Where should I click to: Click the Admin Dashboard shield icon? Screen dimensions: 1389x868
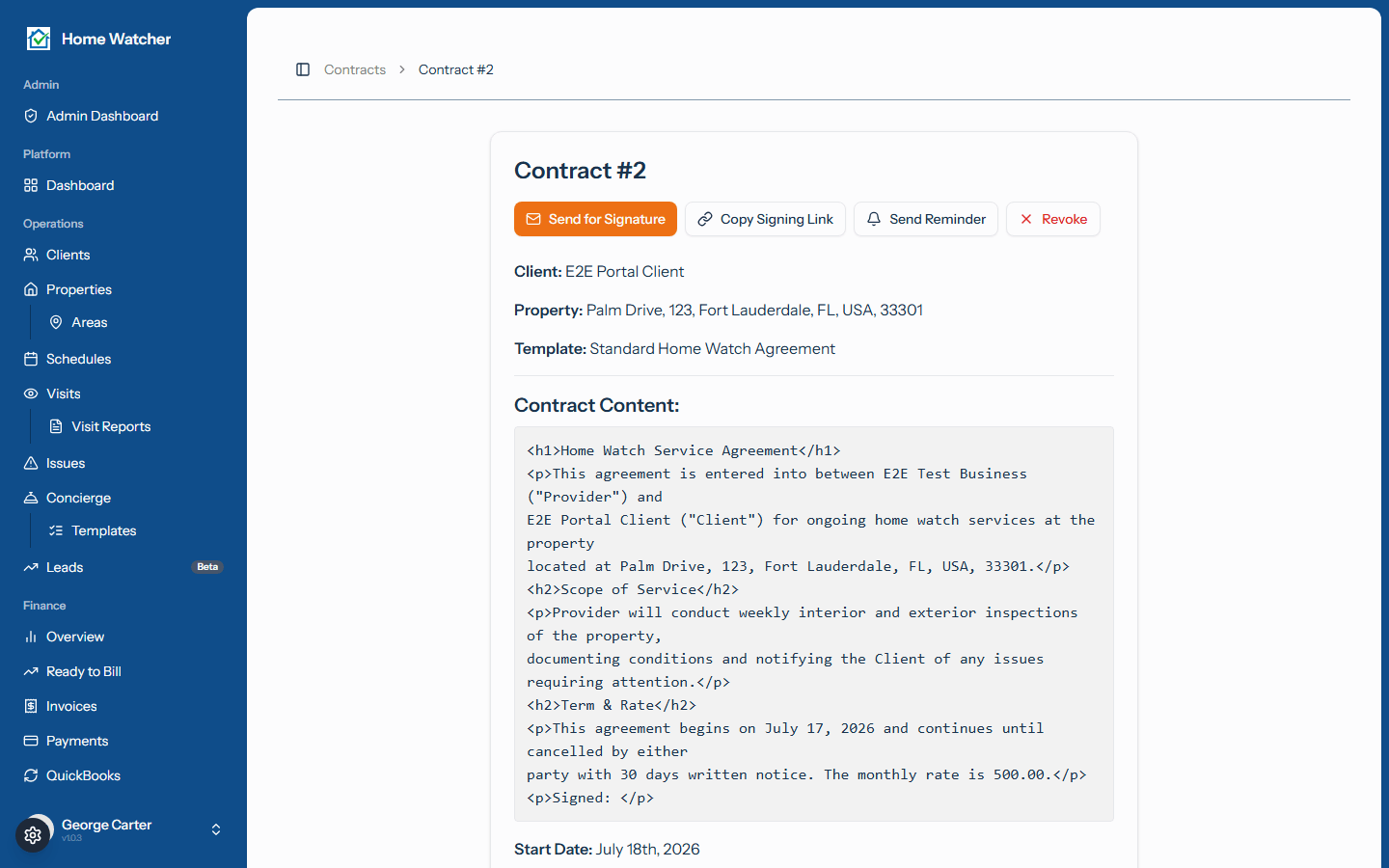31,116
